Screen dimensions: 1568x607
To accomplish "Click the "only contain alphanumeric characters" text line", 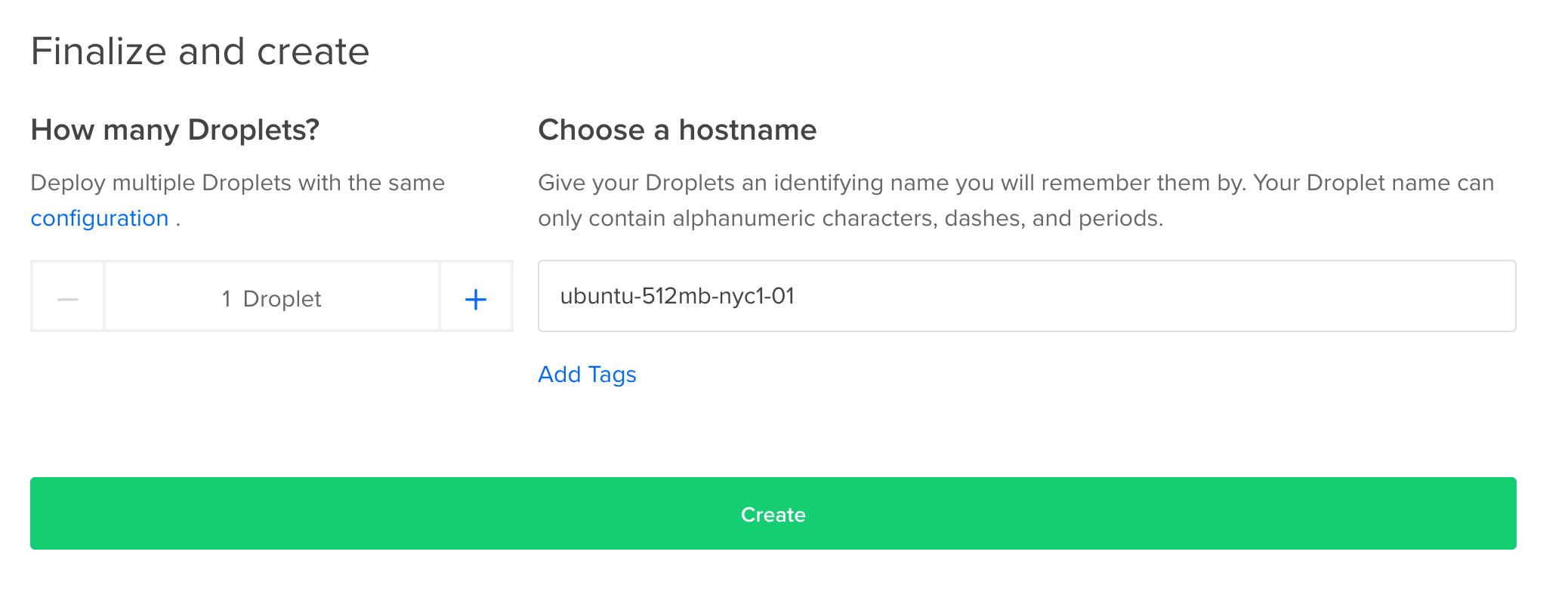I will (850, 219).
